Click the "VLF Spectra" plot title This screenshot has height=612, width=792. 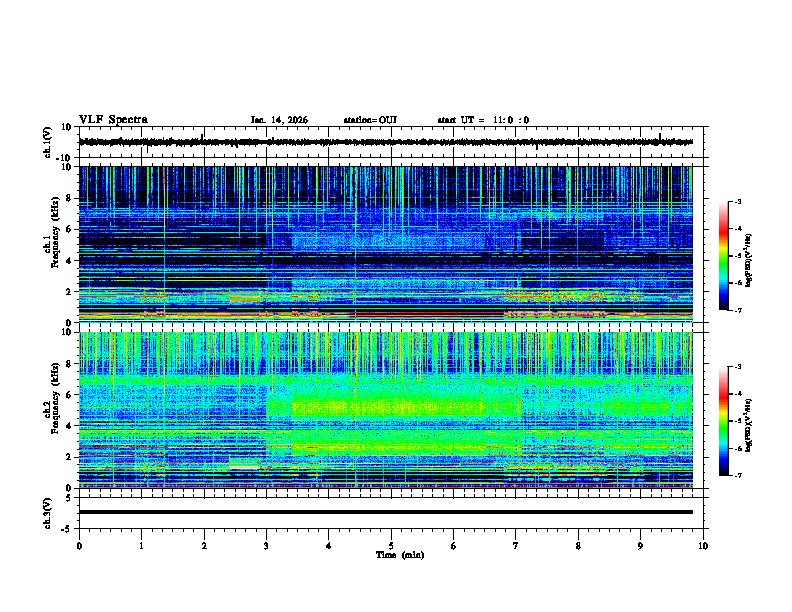click(113, 120)
